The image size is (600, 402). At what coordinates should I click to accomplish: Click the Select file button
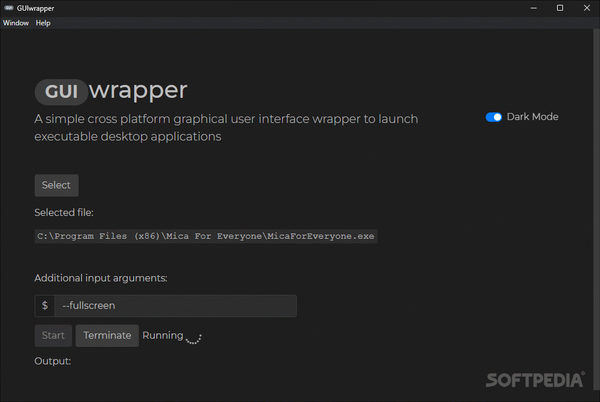[x=56, y=186]
